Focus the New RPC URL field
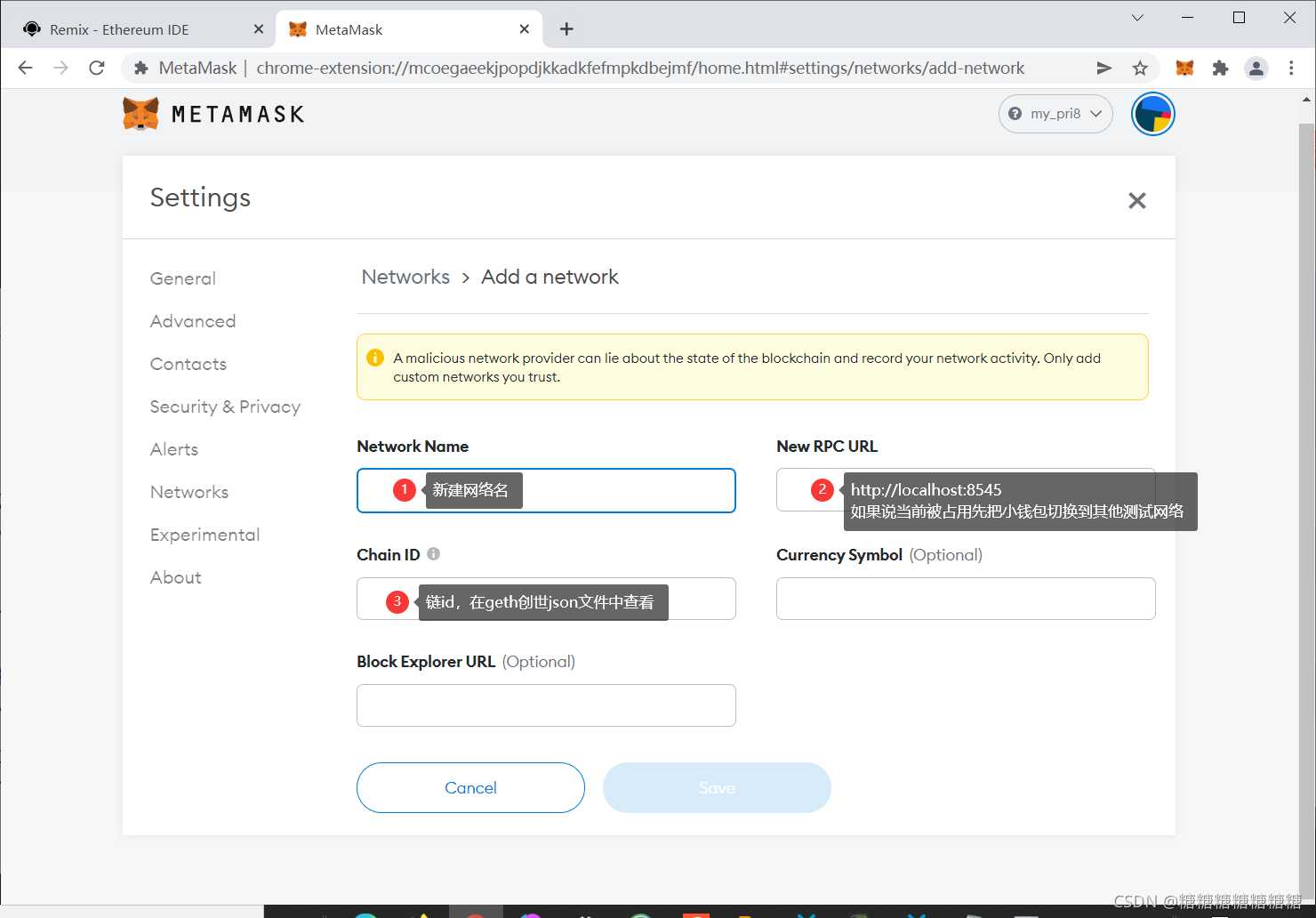The image size is (1316, 918). pyautogui.click(x=966, y=490)
